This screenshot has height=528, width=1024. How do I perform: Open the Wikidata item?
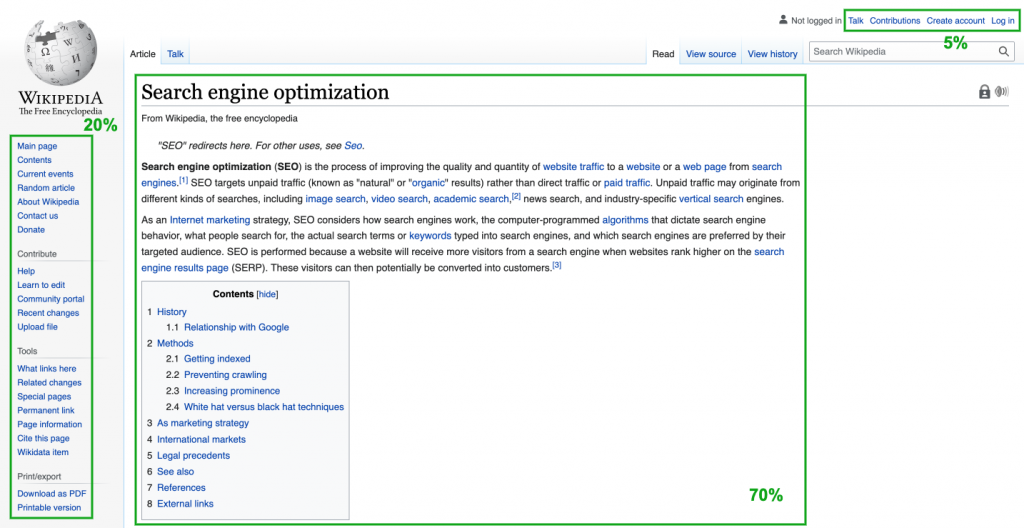(x=42, y=452)
